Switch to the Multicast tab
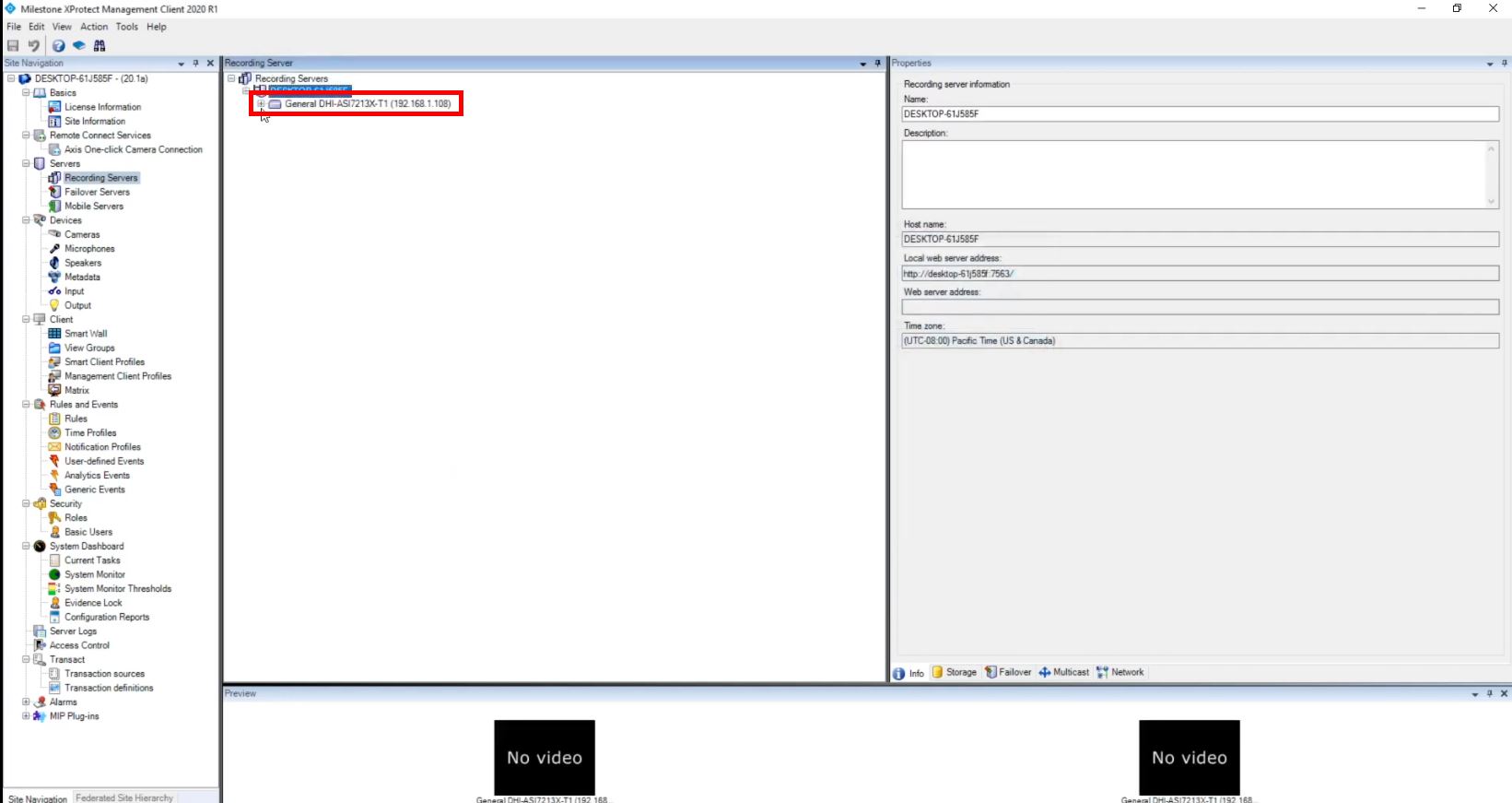 1064,672
